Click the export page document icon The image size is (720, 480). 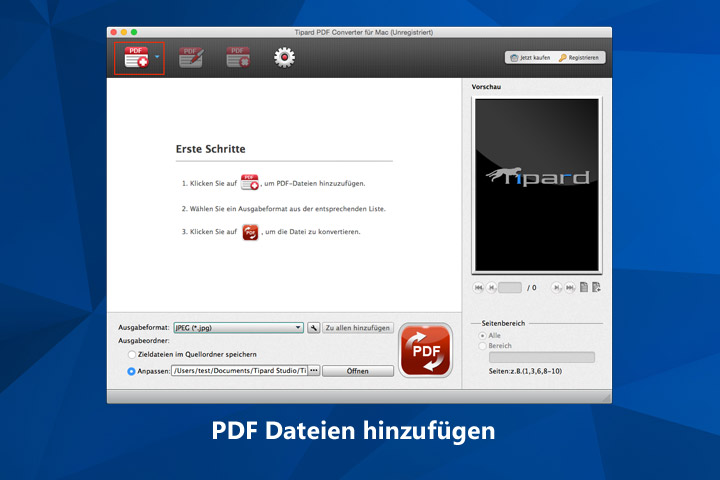[596, 287]
